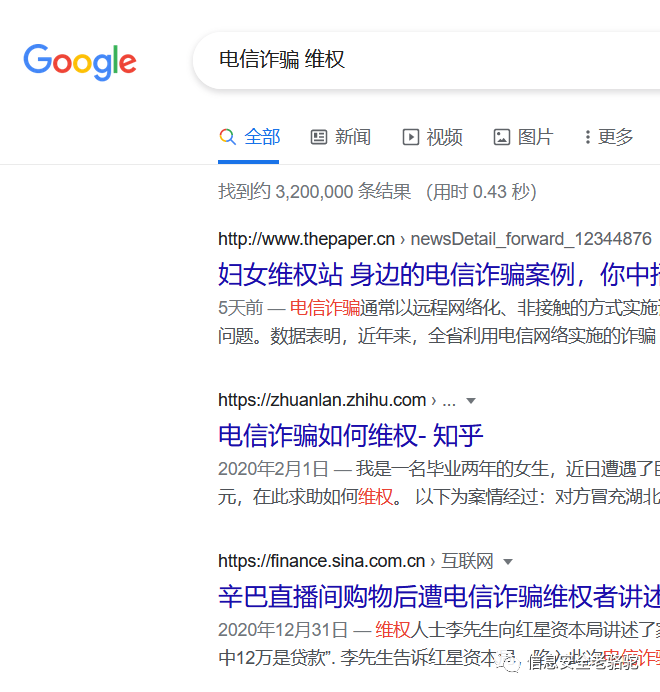This screenshot has height=692, width=660.
Task: Click the 5天前 snippet text
Action: 241,308
